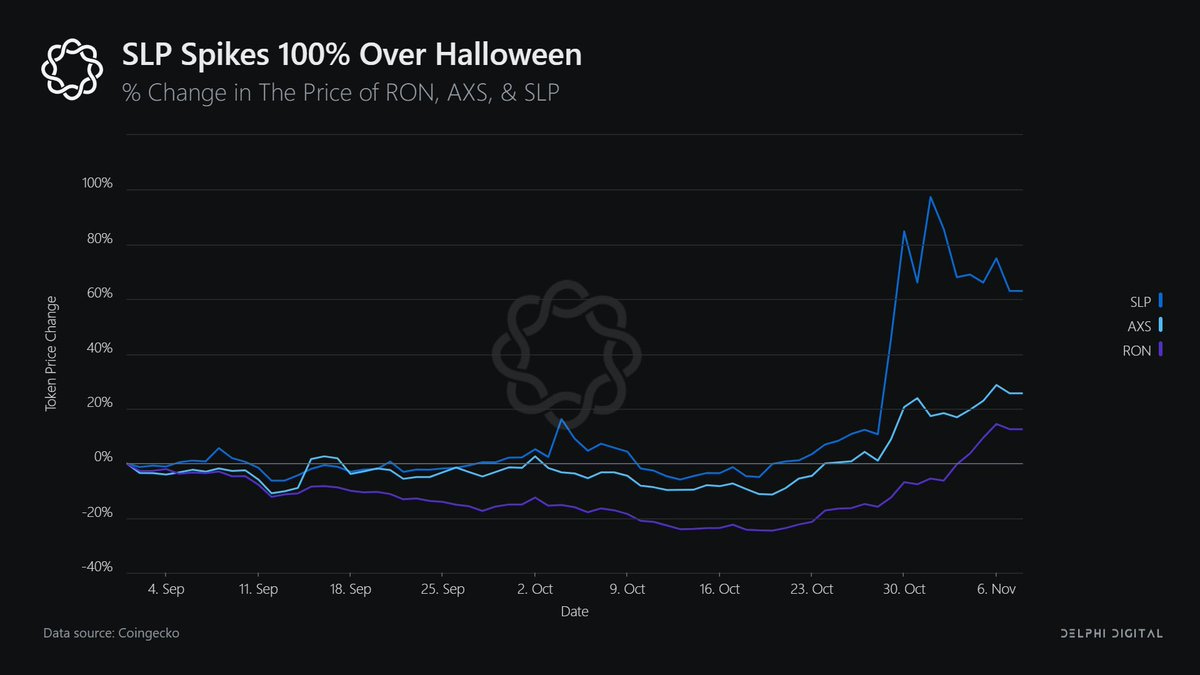Select the RON legend label

1139,351
